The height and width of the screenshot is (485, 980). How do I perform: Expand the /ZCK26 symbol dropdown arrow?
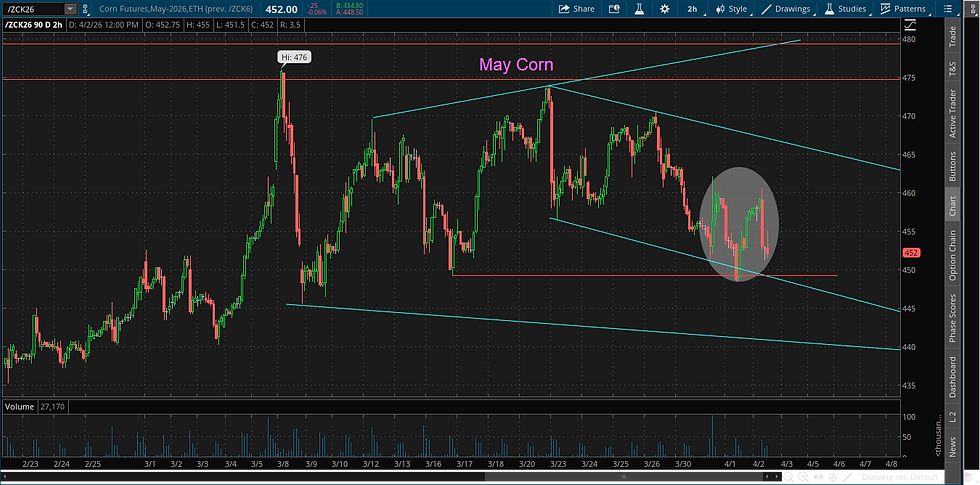[x=70, y=9]
